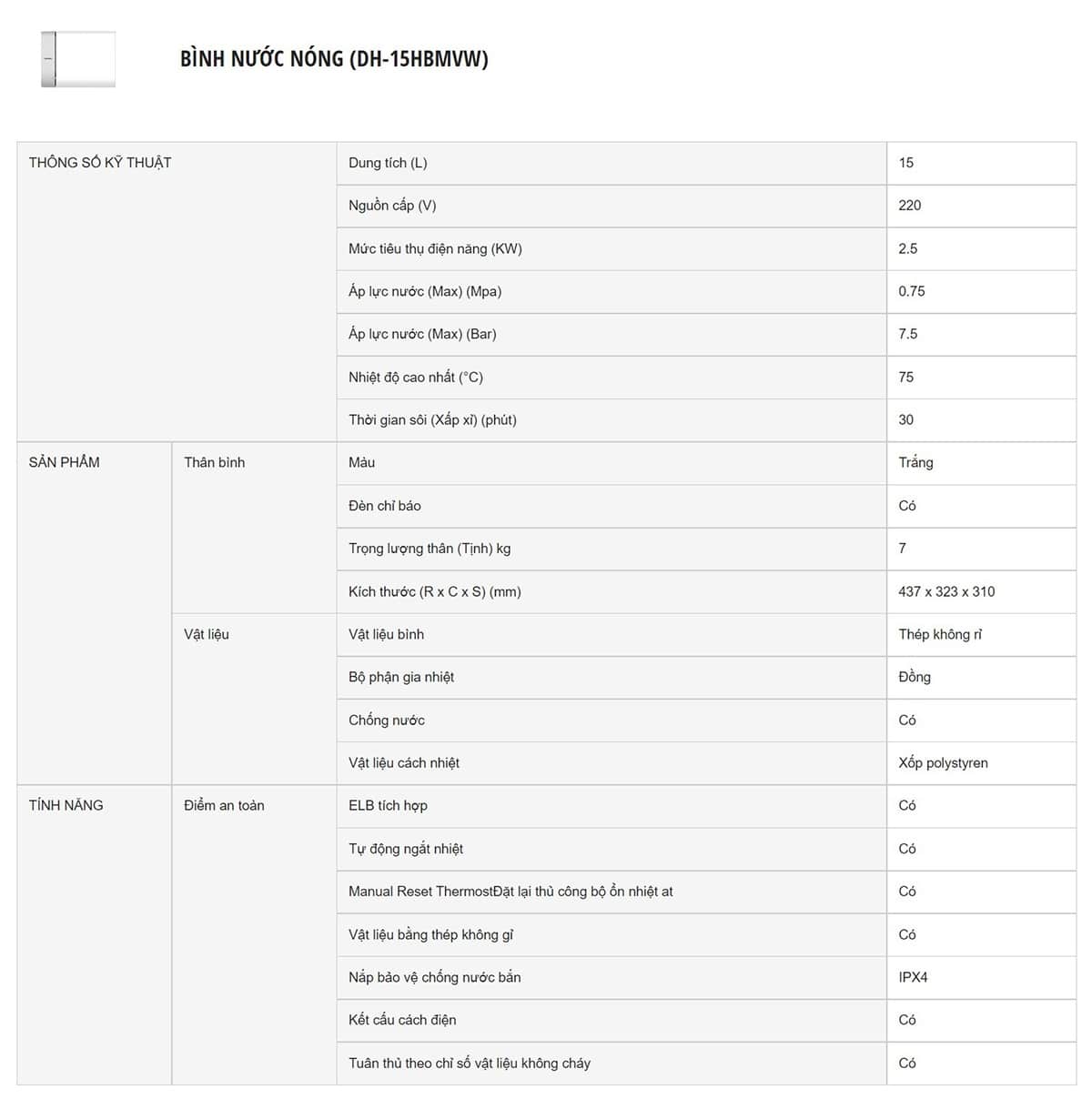The image size is (1092, 1099).
Task: Click the BÌNH NƯỚC NÓNG (DH-15HBMVW) heading
Action: tap(334, 59)
